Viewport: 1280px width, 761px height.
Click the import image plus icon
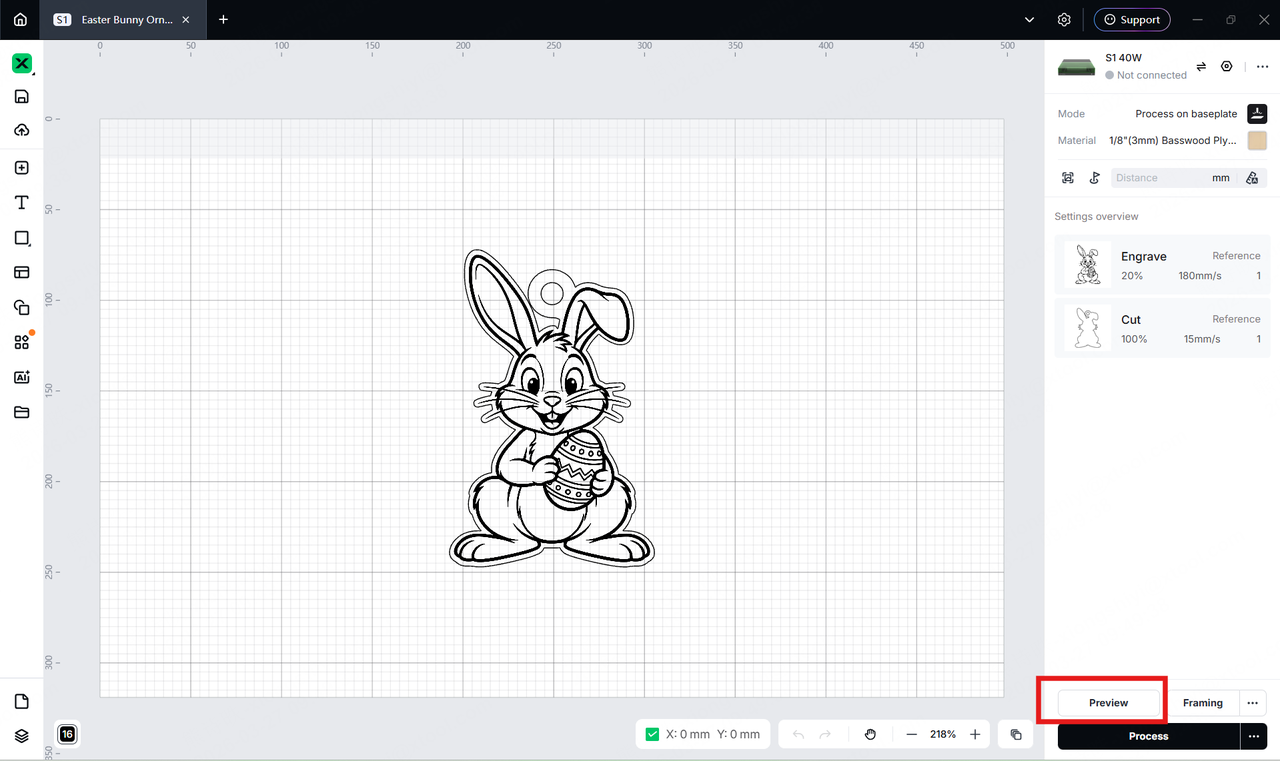(22, 168)
